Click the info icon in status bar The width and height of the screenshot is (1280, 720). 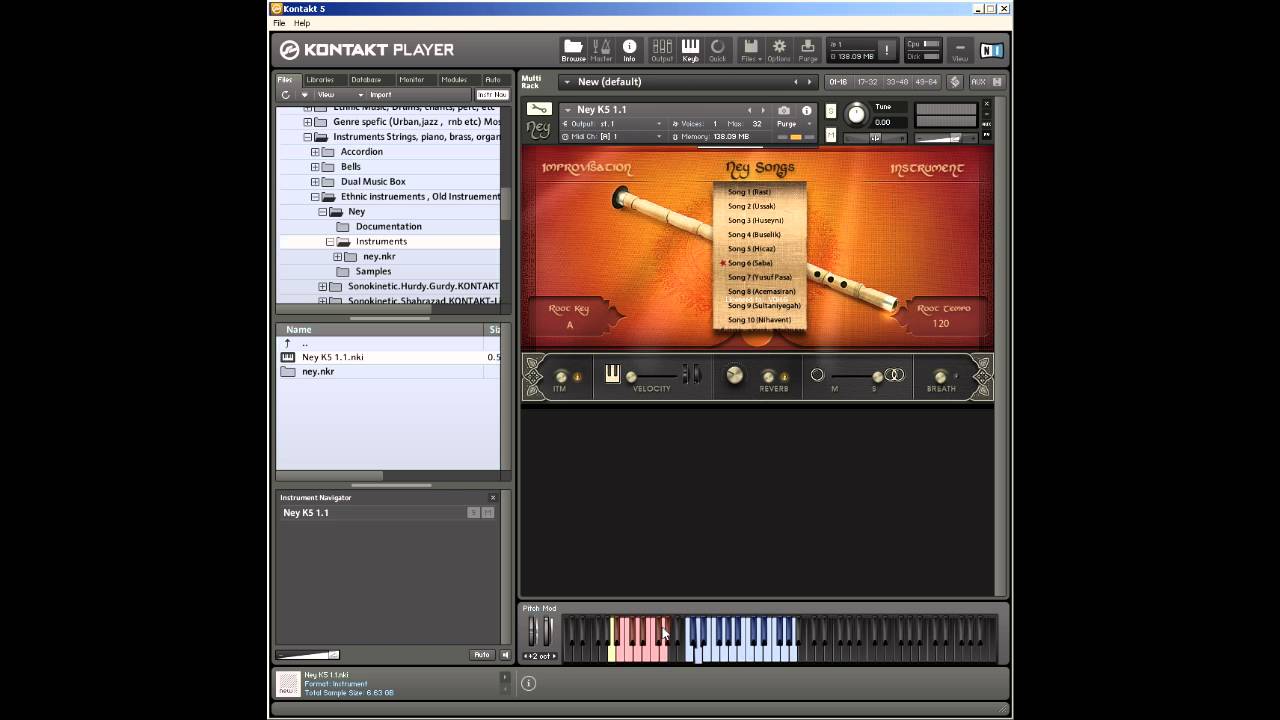click(529, 683)
